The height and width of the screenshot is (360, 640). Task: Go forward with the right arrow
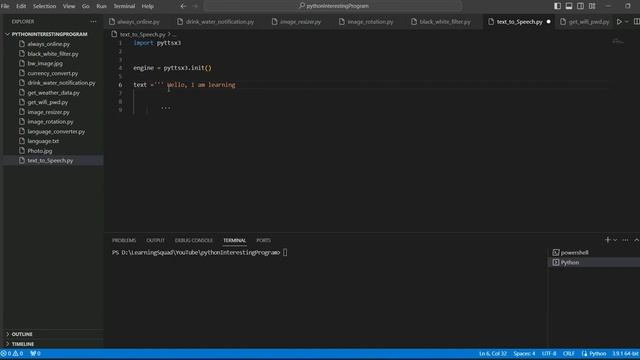195,6
